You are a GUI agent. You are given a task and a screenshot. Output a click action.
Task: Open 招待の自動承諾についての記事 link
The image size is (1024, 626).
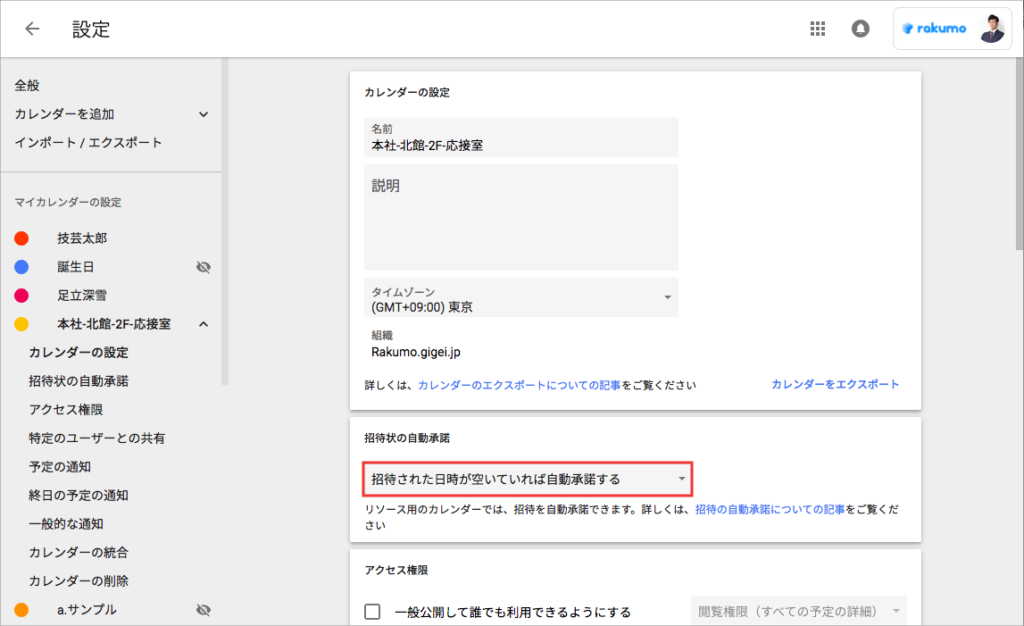pyautogui.click(x=770, y=509)
